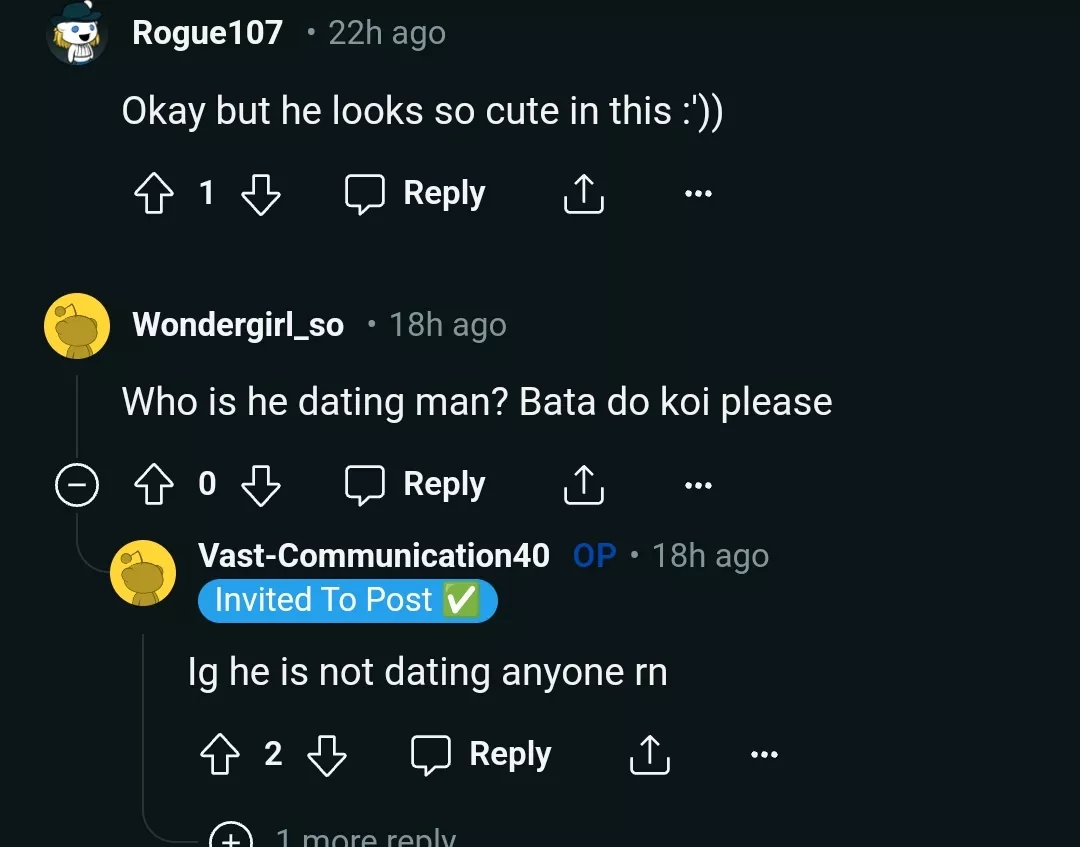The height and width of the screenshot is (847, 1080).
Task: Share Wondergirl_so's comment
Action: [584, 485]
